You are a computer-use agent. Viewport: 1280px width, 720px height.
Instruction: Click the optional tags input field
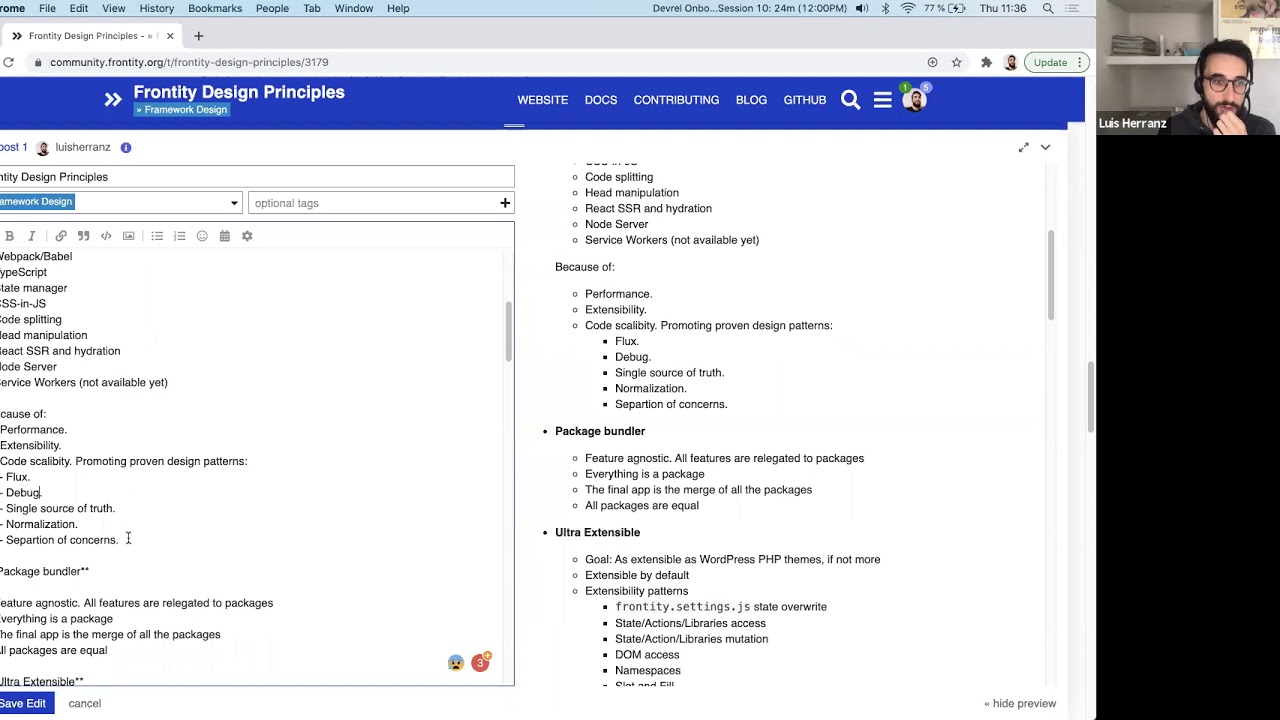click(x=370, y=203)
